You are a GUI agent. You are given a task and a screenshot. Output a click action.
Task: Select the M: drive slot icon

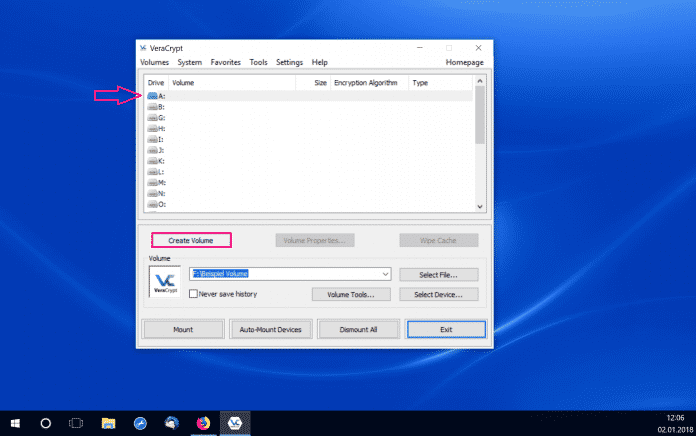tap(153, 183)
